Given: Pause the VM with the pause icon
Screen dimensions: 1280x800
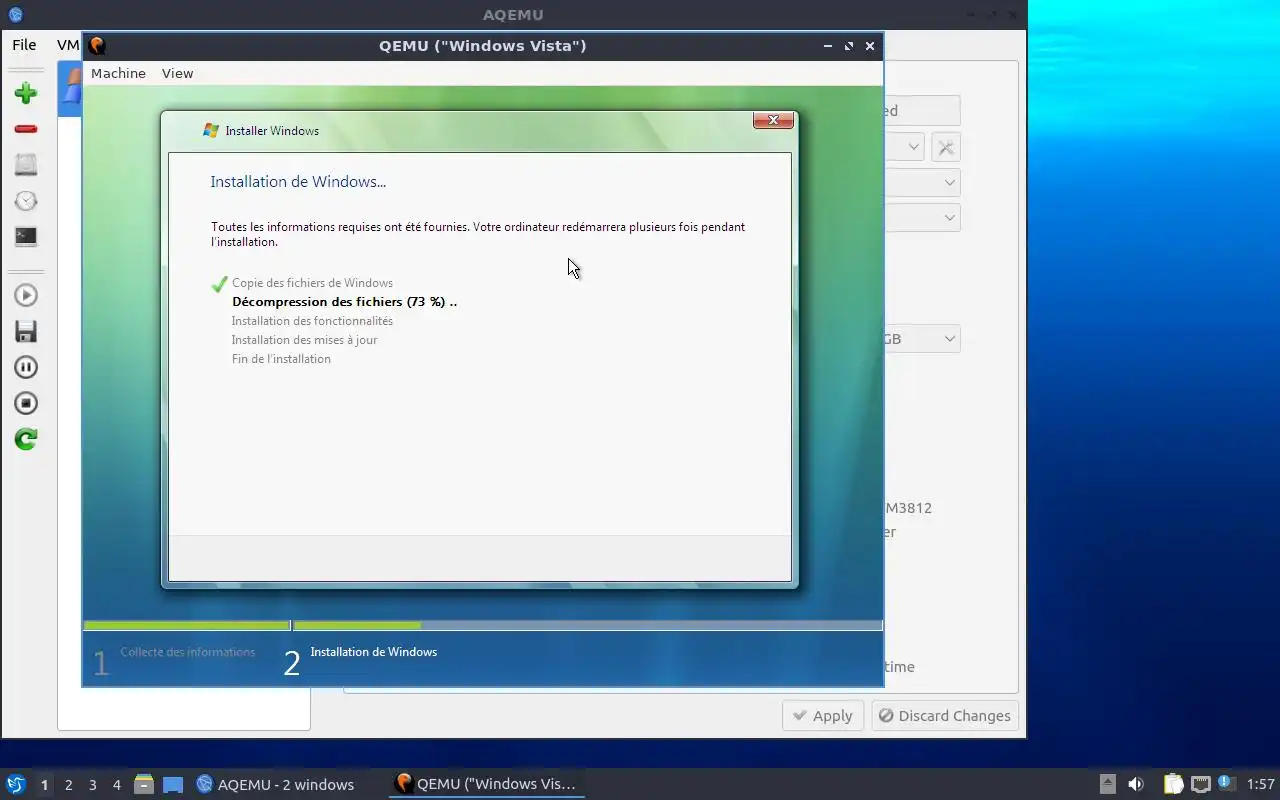Looking at the screenshot, I should pos(26,367).
